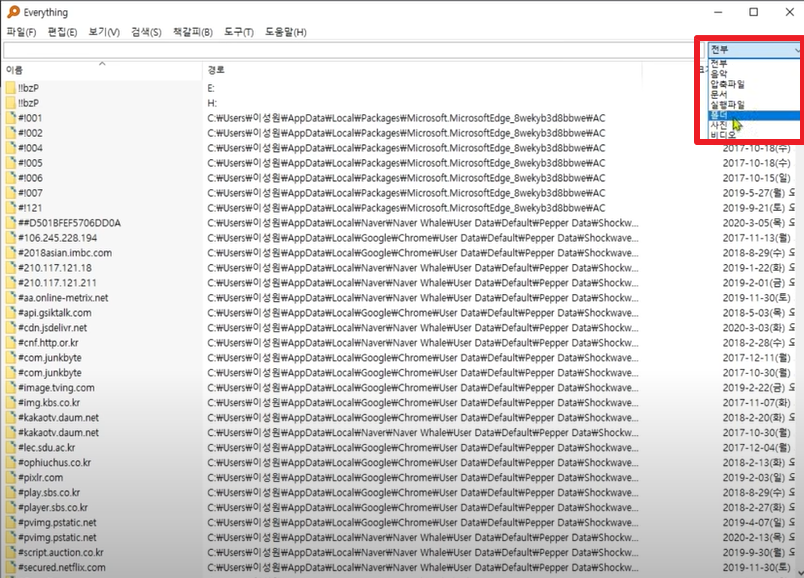Click date 2019-1-22(화)
The image size is (804, 578).
[x=753, y=268]
